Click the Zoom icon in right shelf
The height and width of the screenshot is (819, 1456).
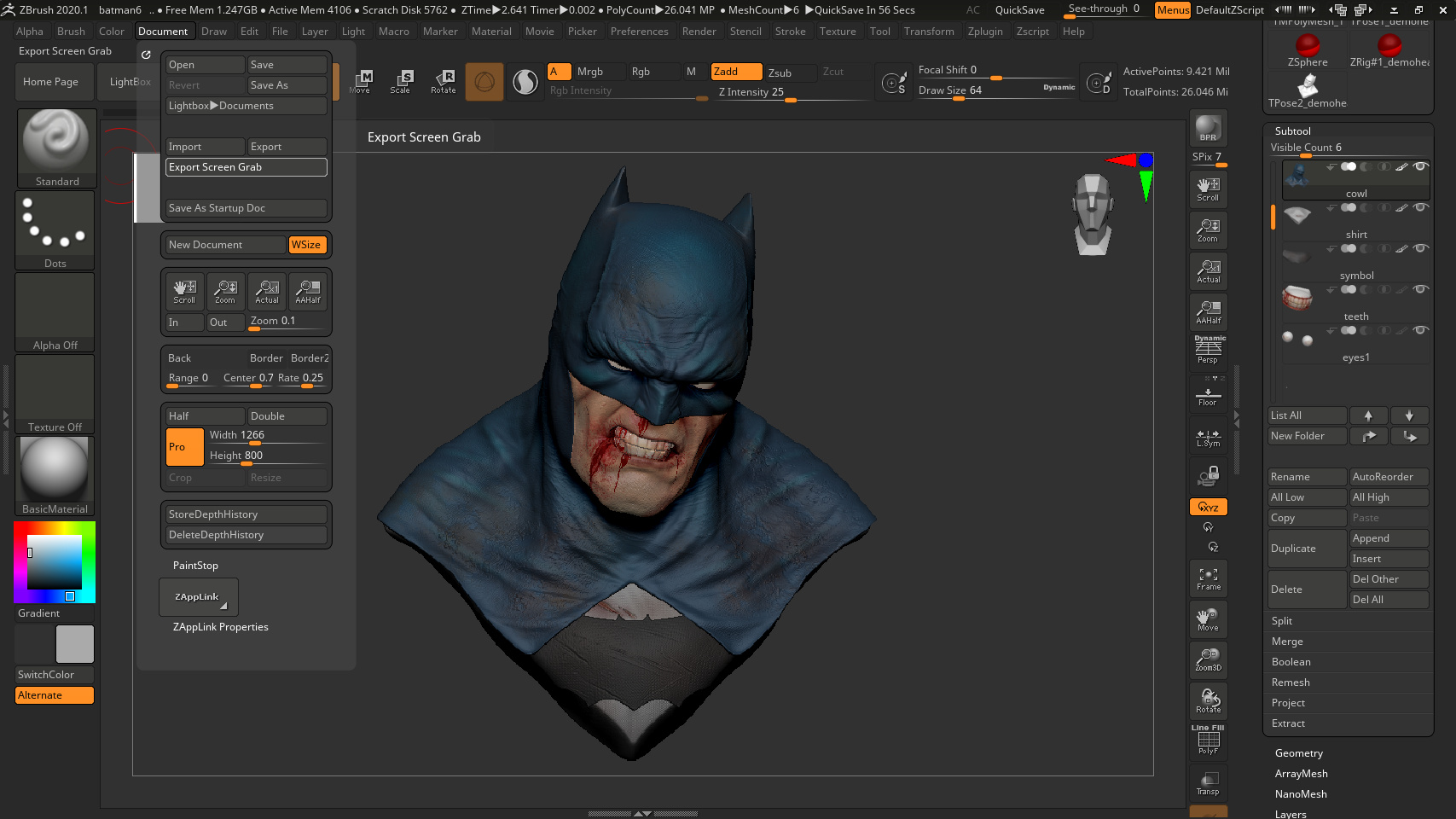[1208, 230]
